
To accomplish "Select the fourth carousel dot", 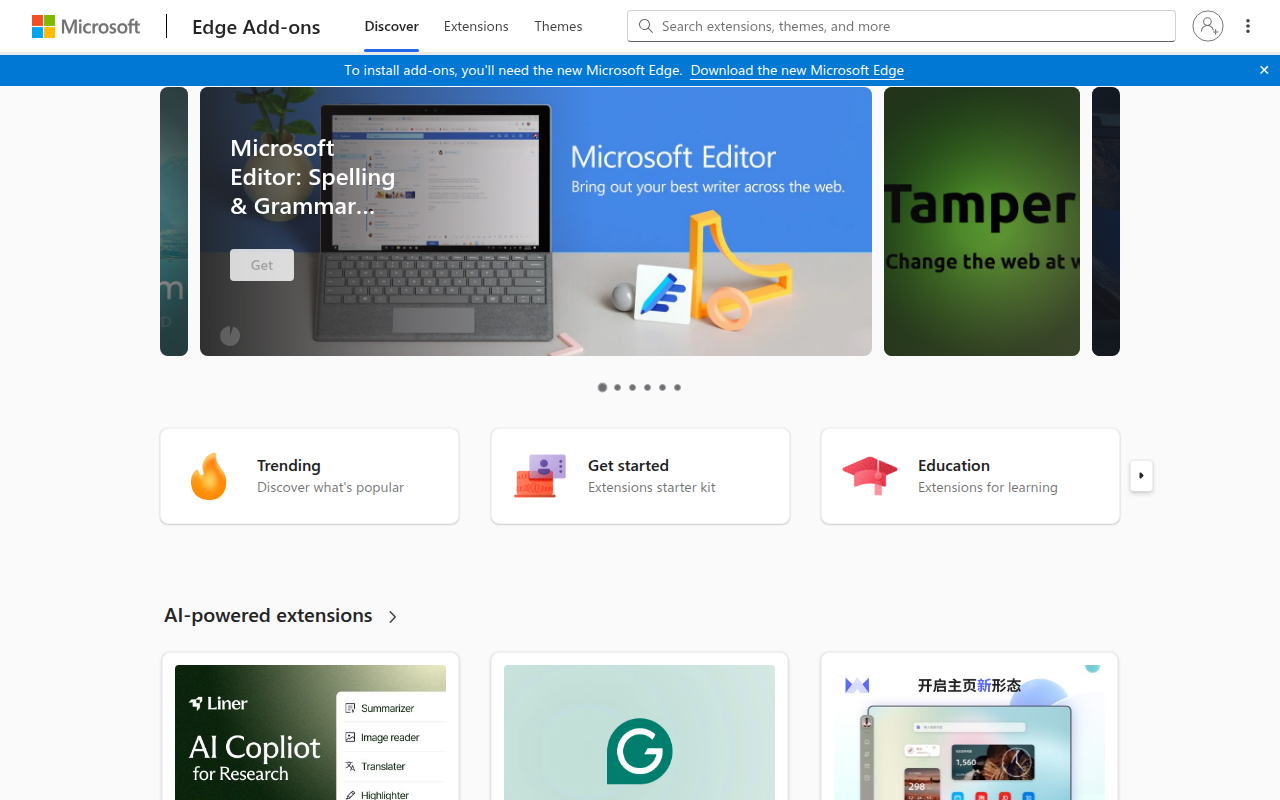I will click(648, 387).
